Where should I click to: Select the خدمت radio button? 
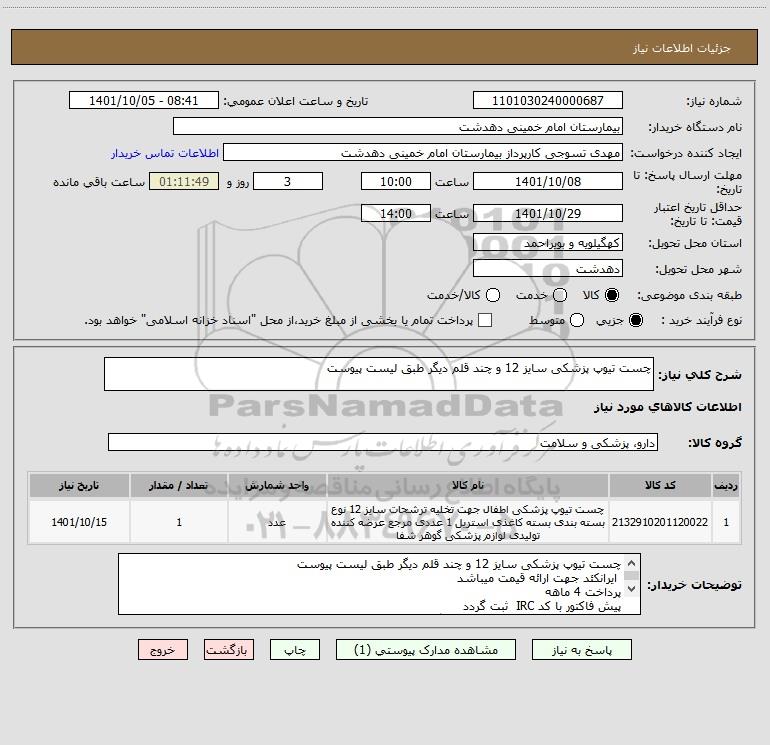point(560,295)
